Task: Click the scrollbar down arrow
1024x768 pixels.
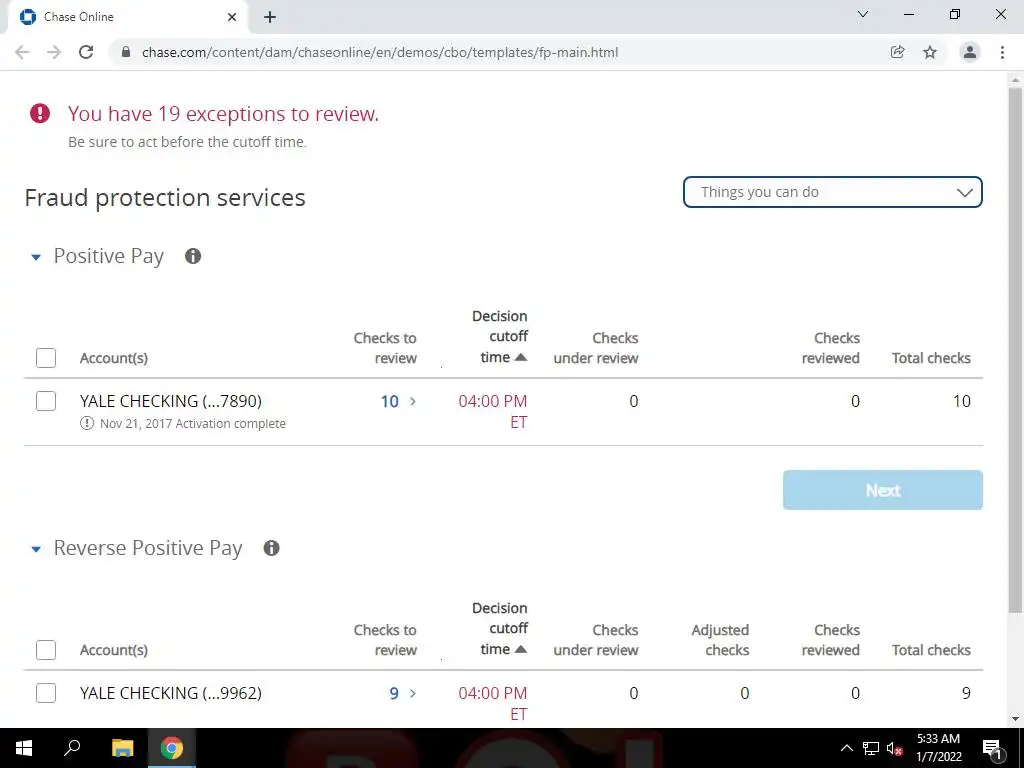Action: pos(1015,719)
